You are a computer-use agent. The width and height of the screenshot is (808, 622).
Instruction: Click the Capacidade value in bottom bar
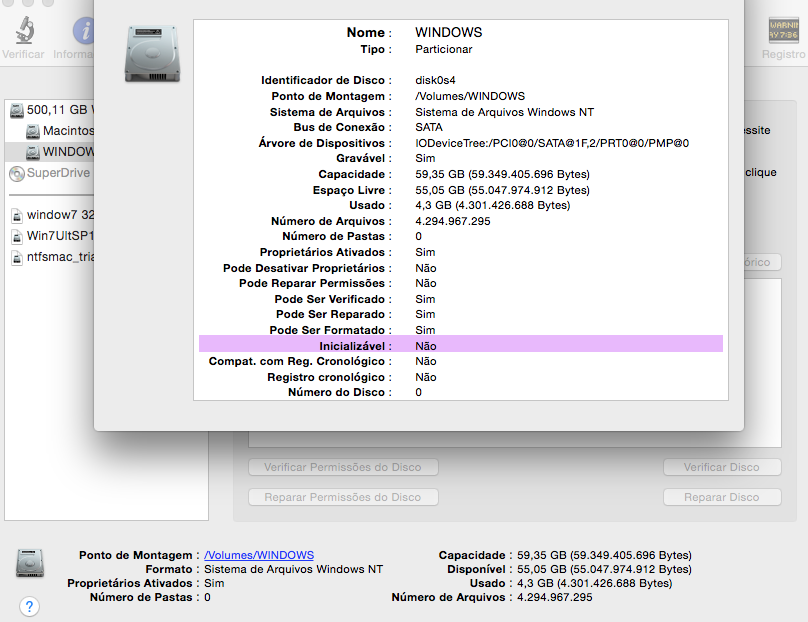point(604,555)
